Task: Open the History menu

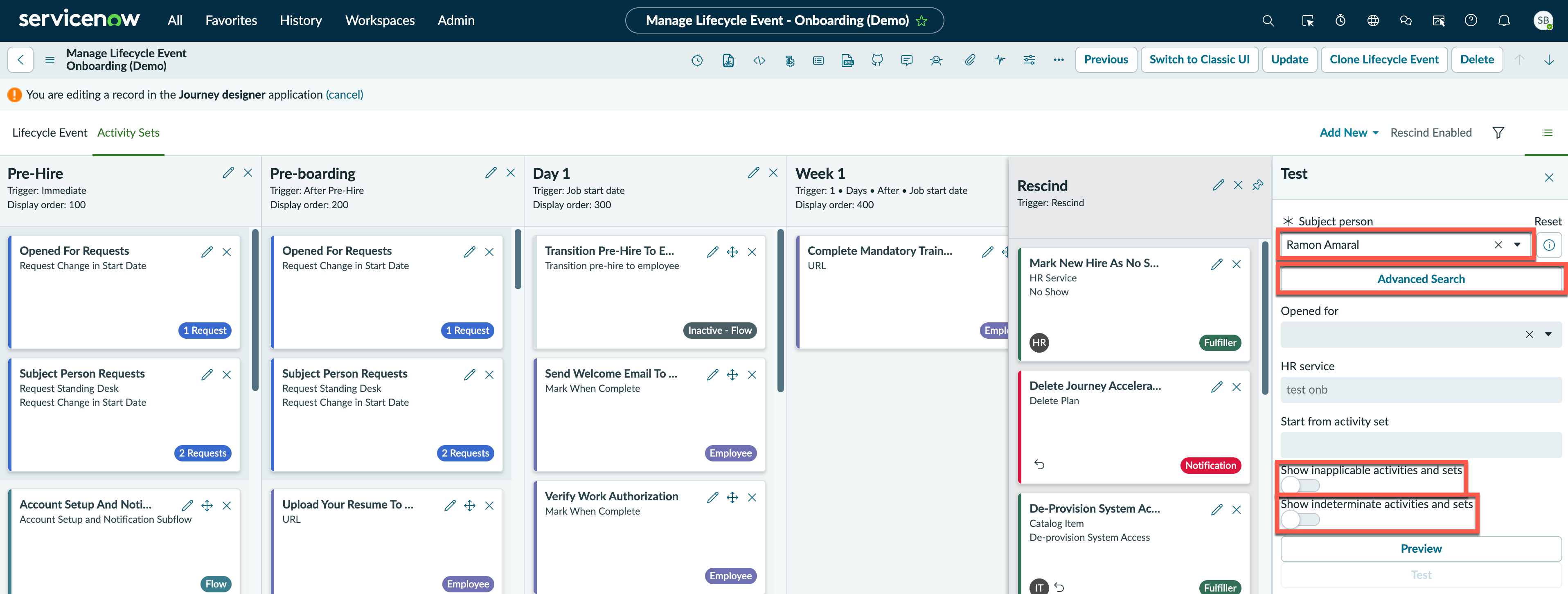Action: coord(301,21)
